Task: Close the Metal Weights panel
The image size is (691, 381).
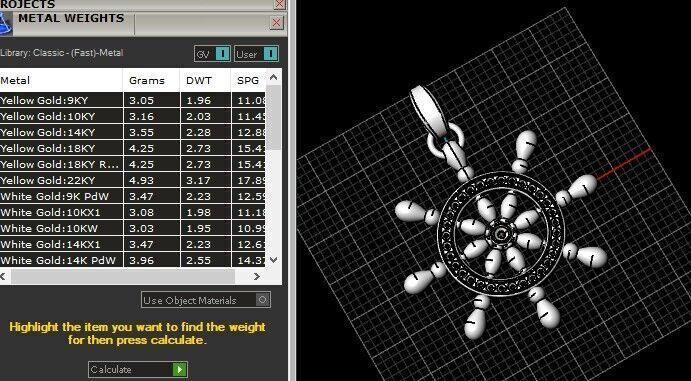Action: pos(276,22)
